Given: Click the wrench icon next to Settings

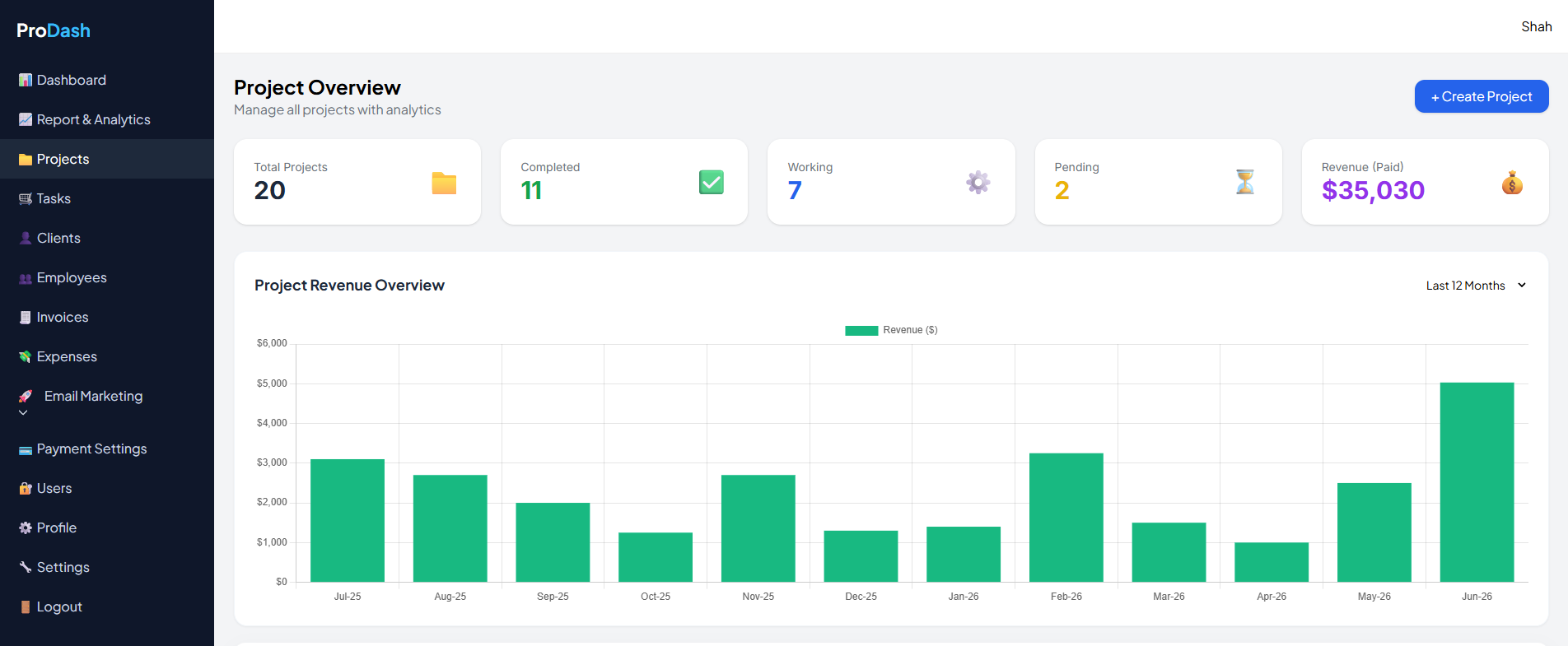Looking at the screenshot, I should [x=26, y=567].
